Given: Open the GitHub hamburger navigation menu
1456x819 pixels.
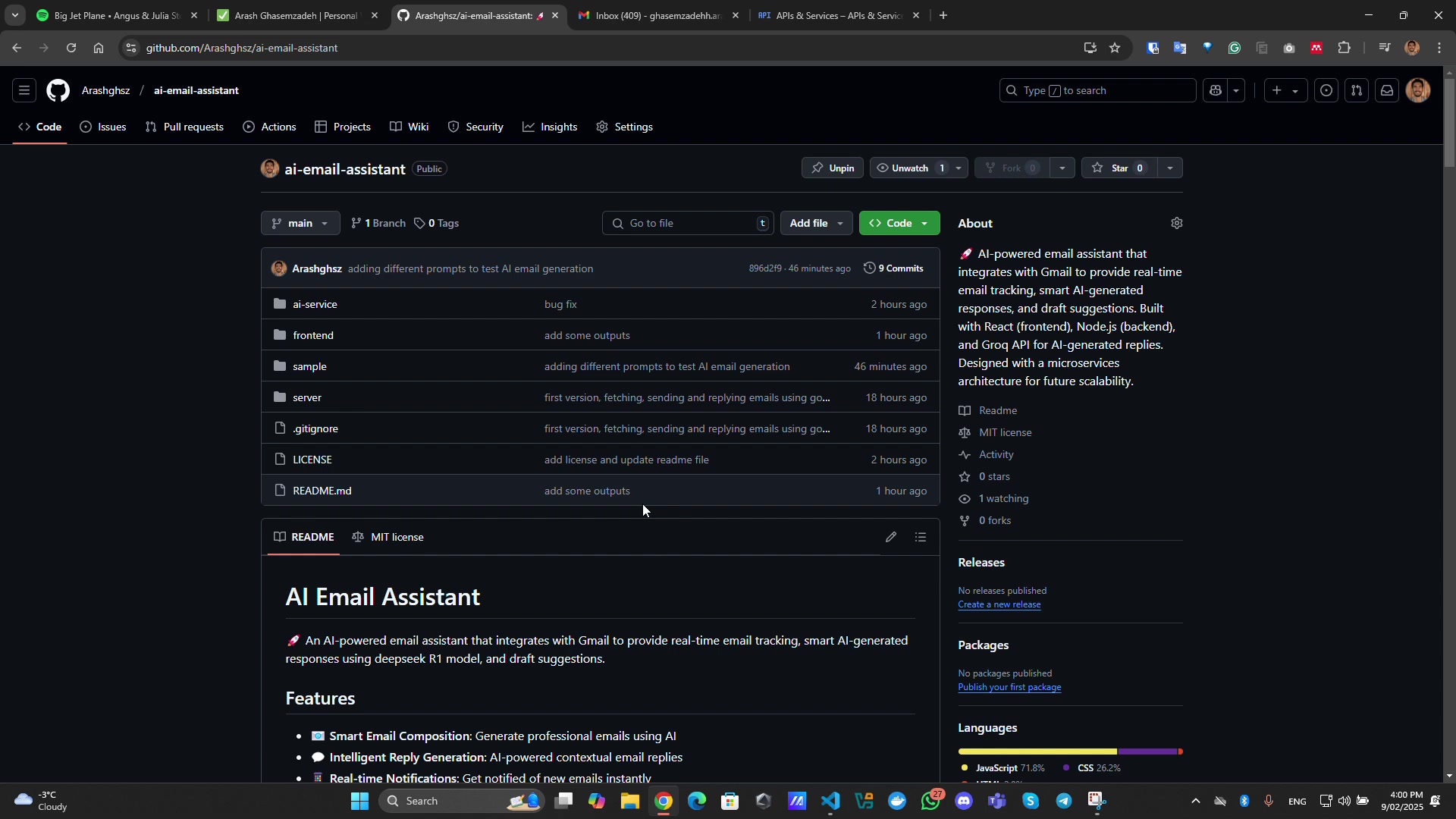Looking at the screenshot, I should coord(24,90).
